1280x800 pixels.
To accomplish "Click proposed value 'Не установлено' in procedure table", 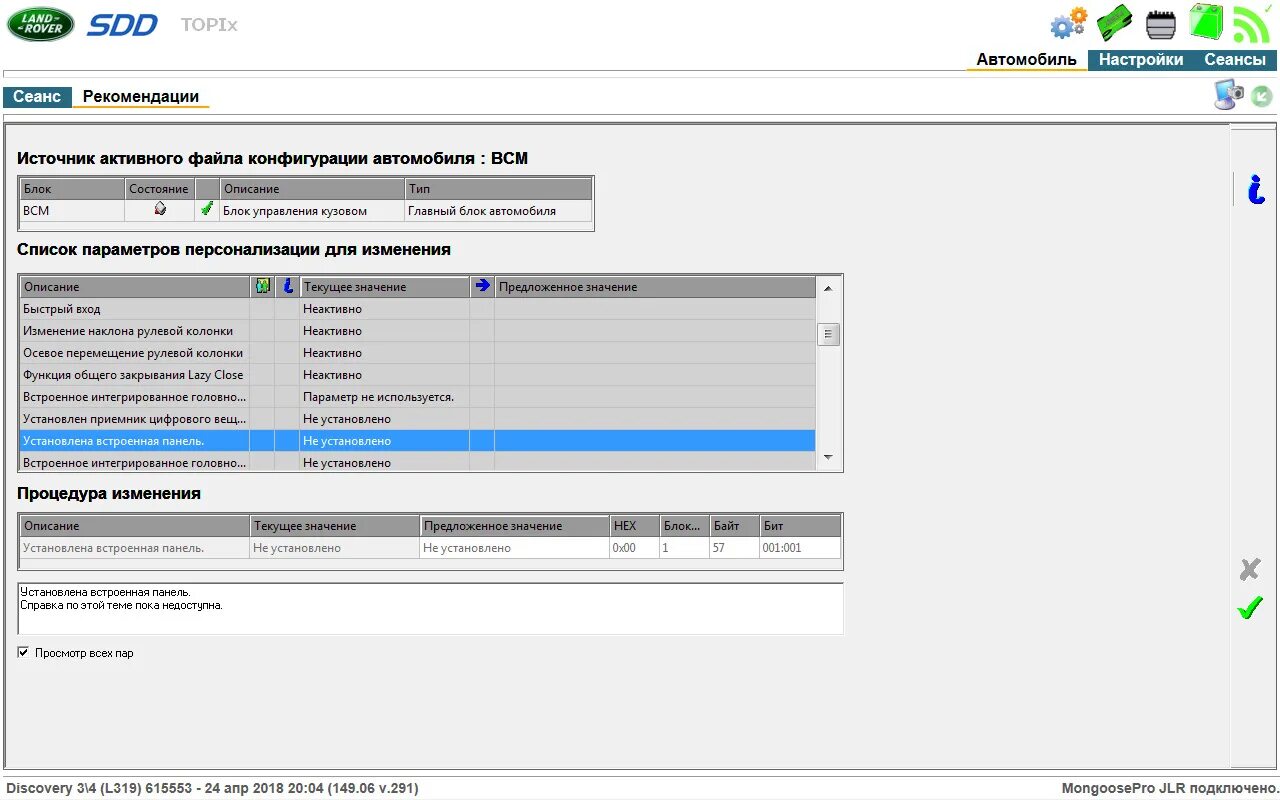I will pos(515,548).
